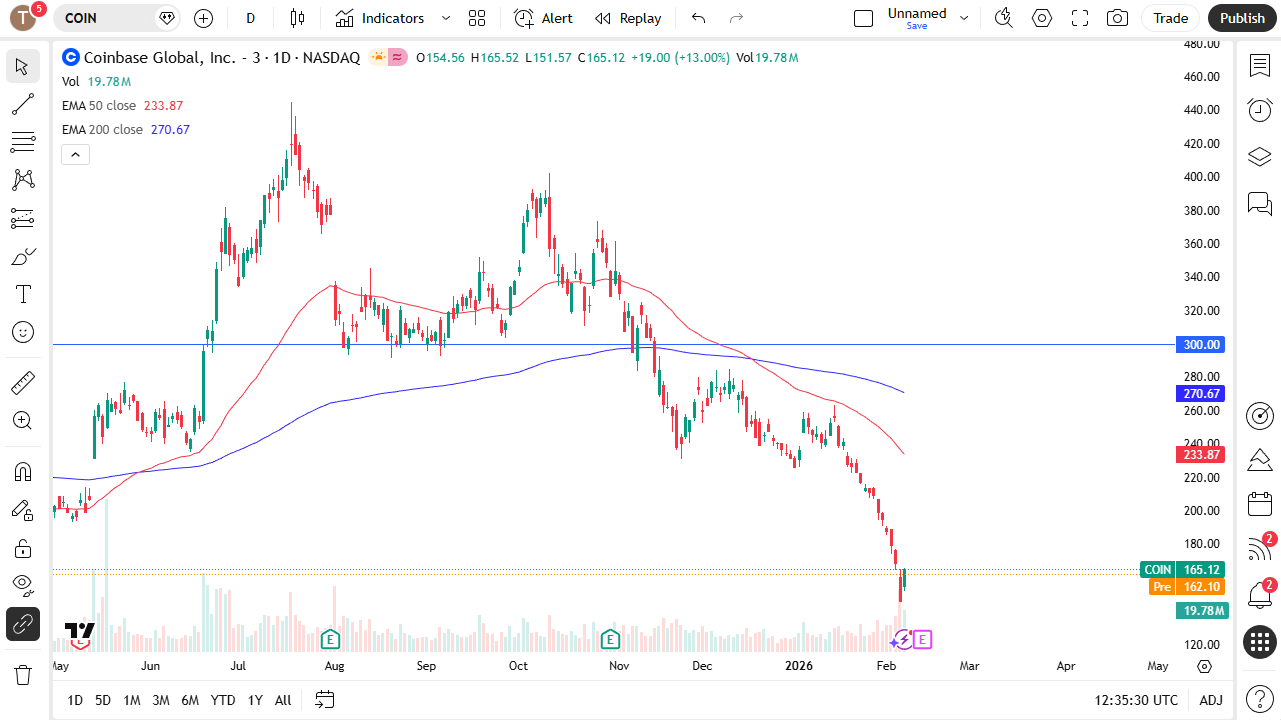Click the link drawings chain icon

(x=22, y=624)
